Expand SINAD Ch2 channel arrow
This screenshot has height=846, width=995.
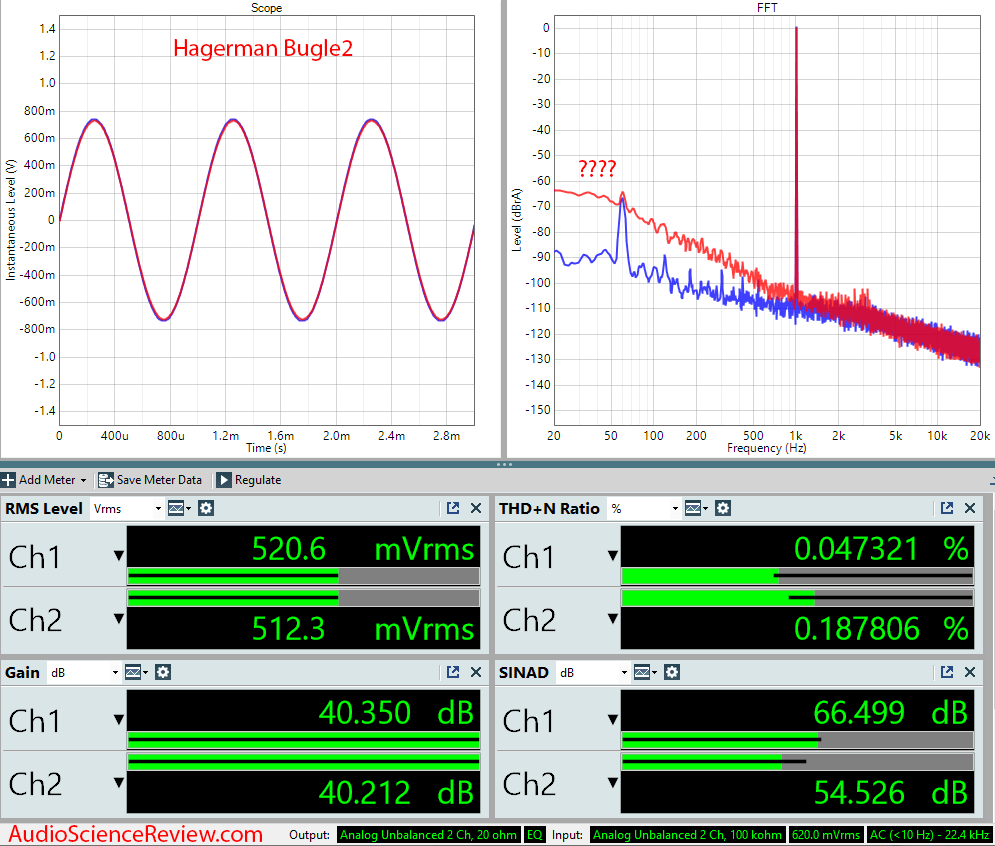tap(612, 782)
